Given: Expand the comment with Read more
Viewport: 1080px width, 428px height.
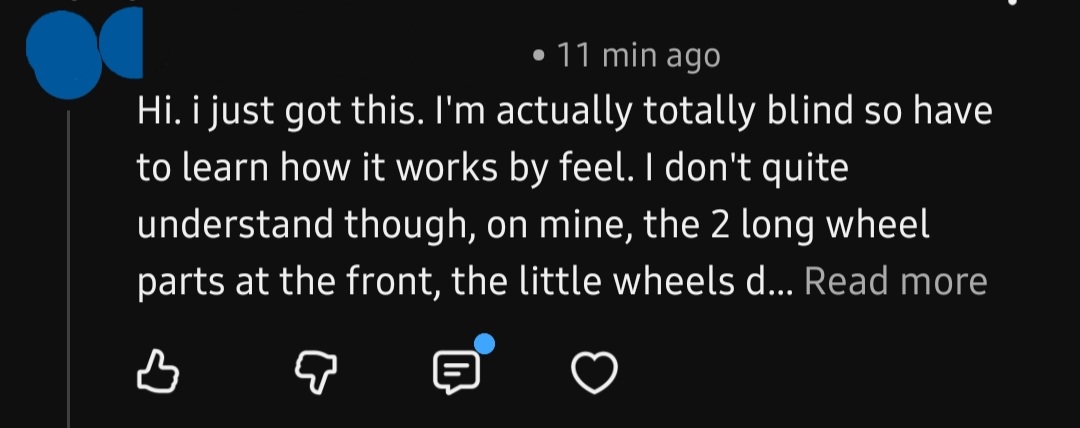Looking at the screenshot, I should [895, 282].
